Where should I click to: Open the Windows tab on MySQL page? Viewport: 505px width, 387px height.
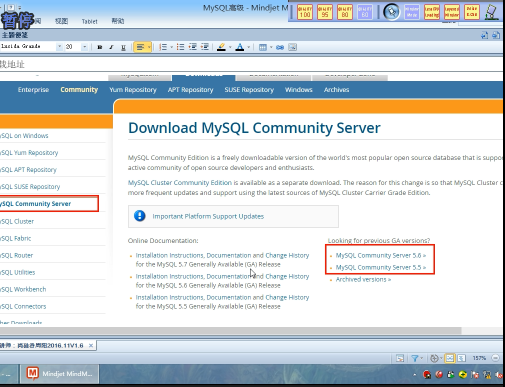299,90
